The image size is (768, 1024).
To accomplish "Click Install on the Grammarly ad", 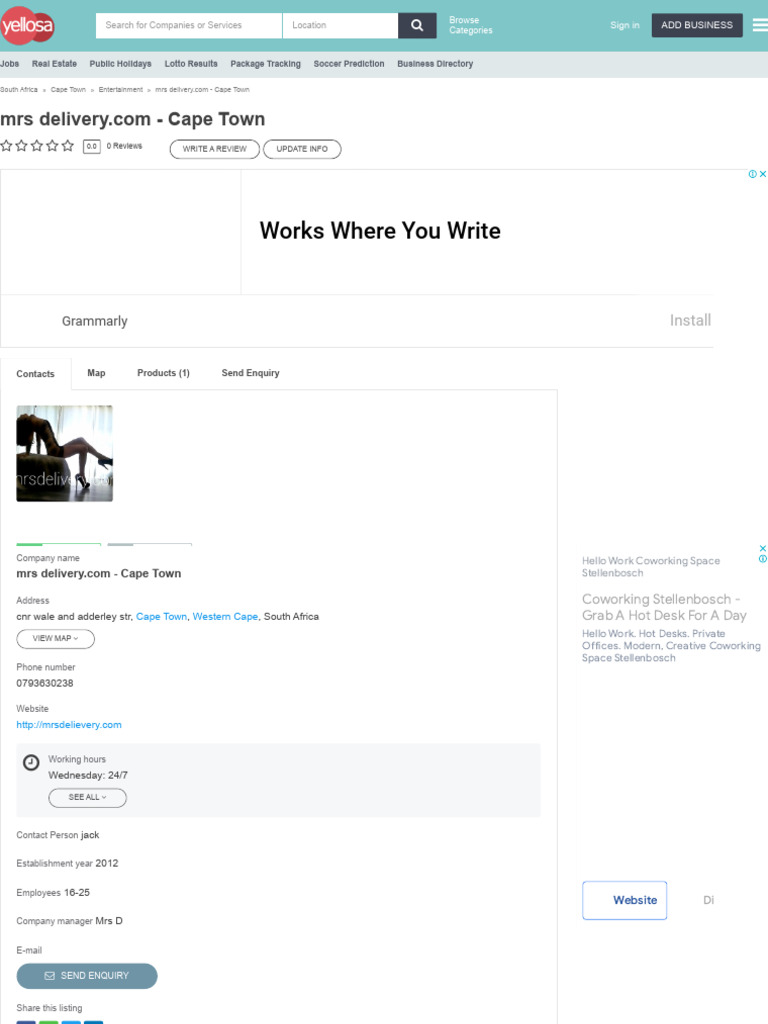I will [690, 321].
